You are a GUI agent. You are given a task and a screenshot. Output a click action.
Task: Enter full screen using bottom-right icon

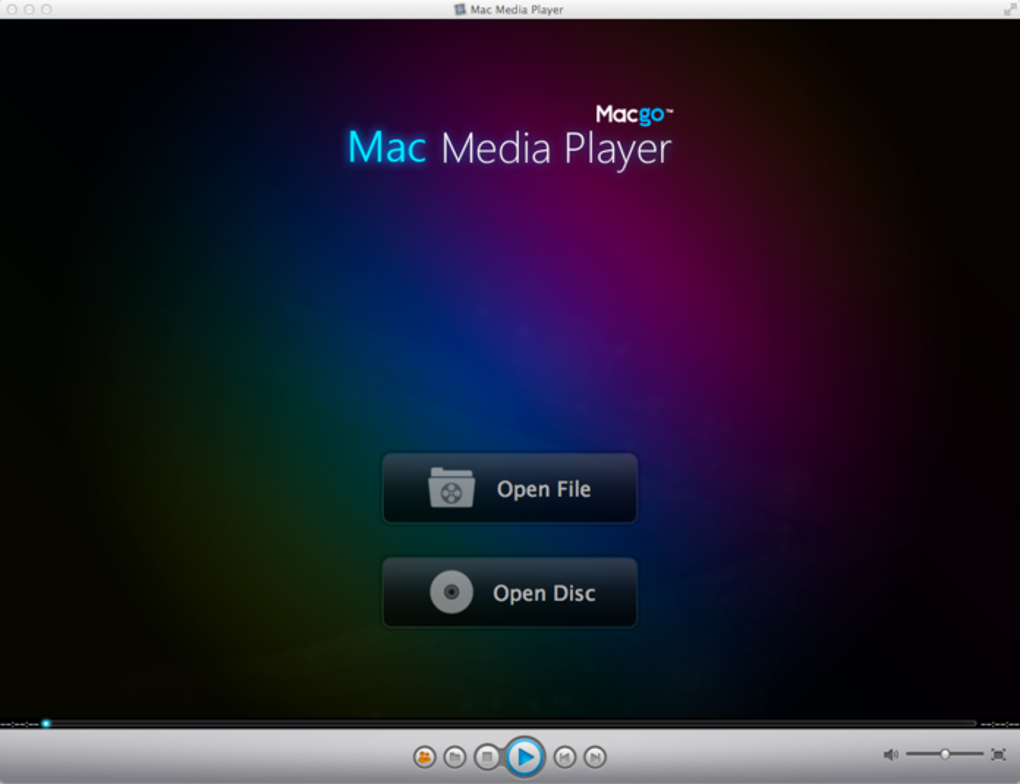pyautogui.click(x=998, y=755)
